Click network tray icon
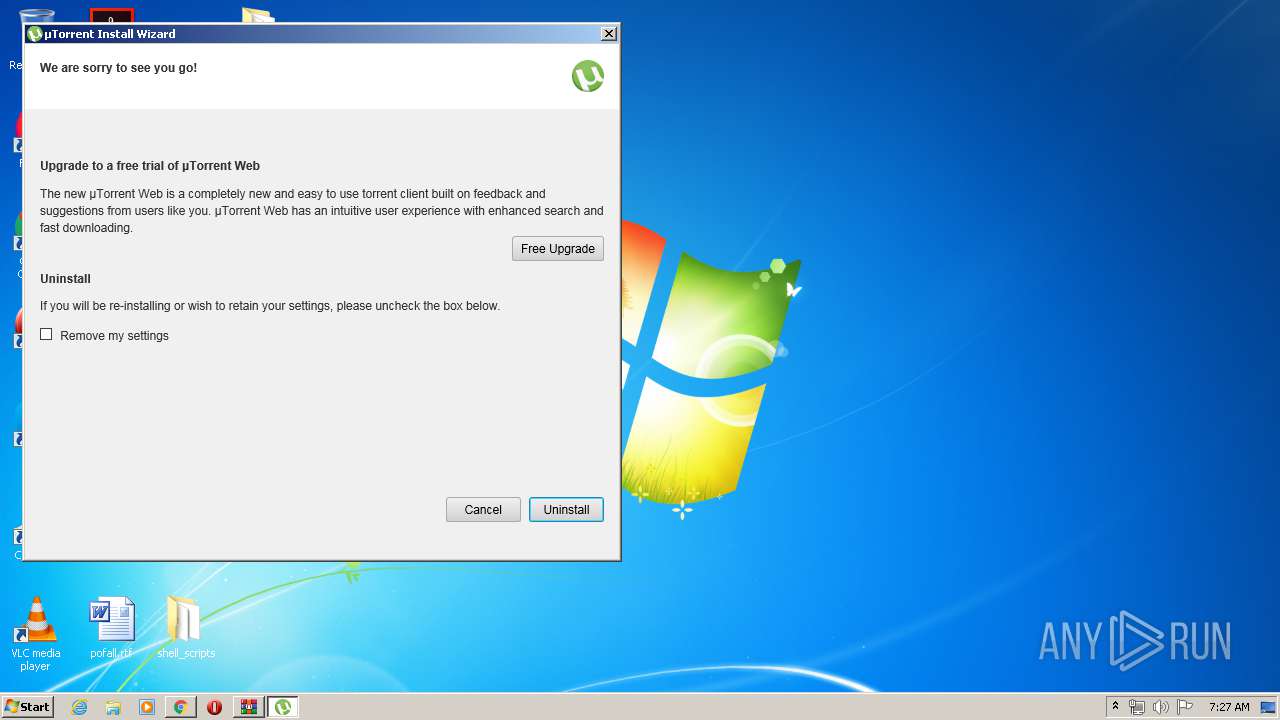1280x720 pixels. (x=1137, y=707)
